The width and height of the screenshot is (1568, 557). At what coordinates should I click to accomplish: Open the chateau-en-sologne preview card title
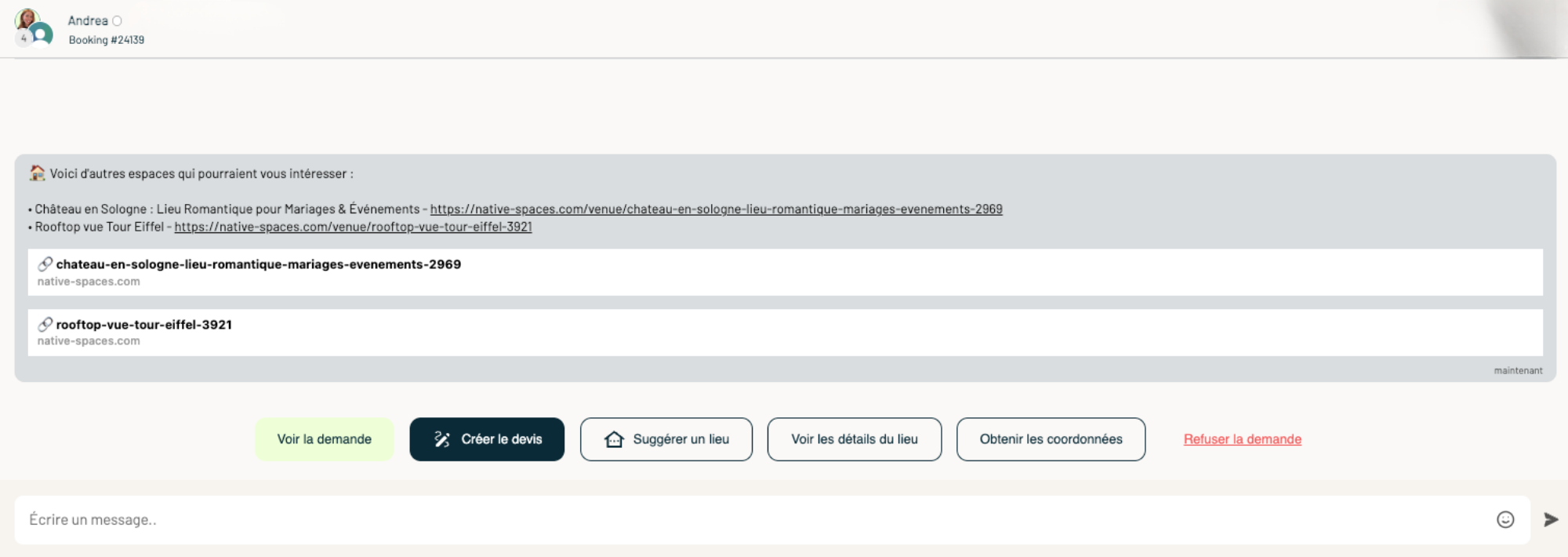coord(258,264)
